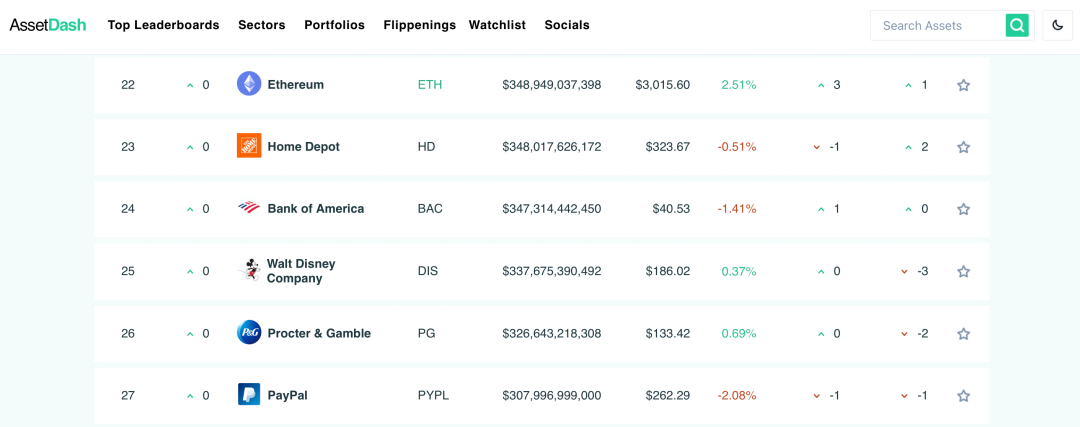Toggle dark mode with moon icon
The width and height of the screenshot is (1080, 427).
(x=1057, y=25)
